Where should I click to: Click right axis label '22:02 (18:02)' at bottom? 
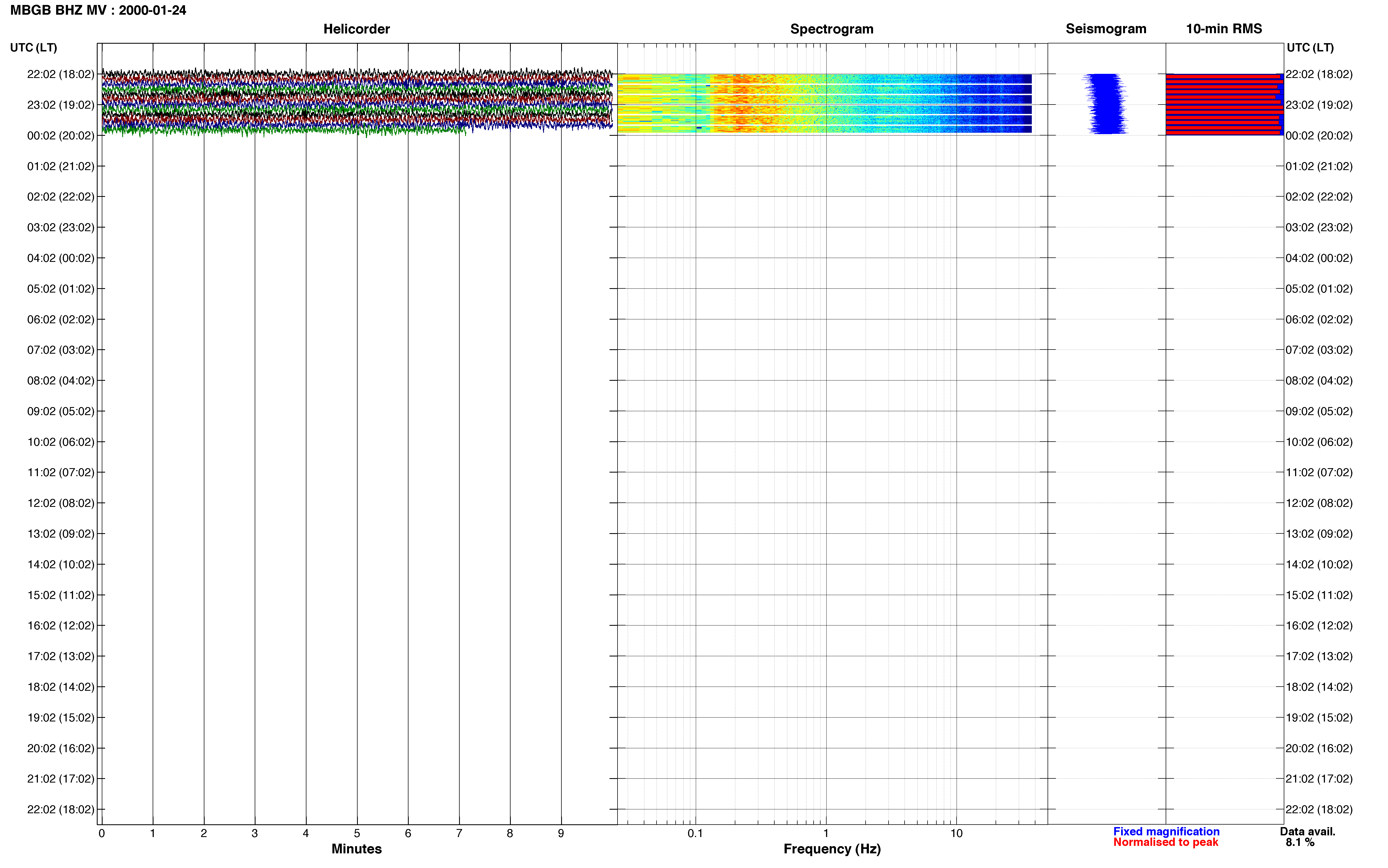pyautogui.click(x=1319, y=809)
